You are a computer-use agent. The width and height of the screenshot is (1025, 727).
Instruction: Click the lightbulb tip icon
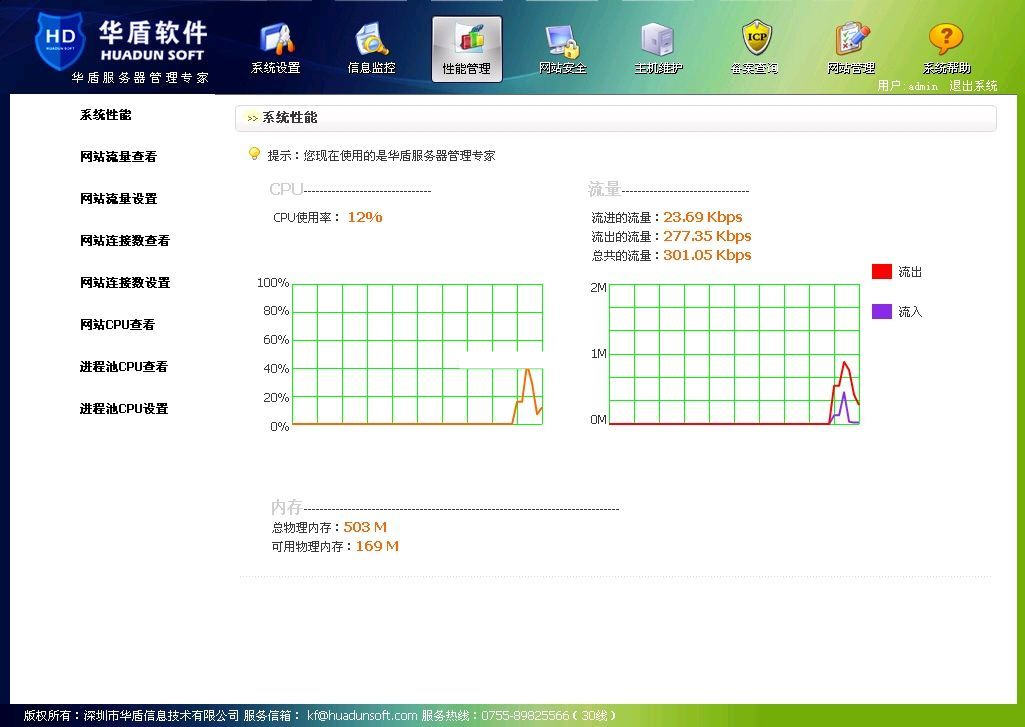[x=254, y=154]
